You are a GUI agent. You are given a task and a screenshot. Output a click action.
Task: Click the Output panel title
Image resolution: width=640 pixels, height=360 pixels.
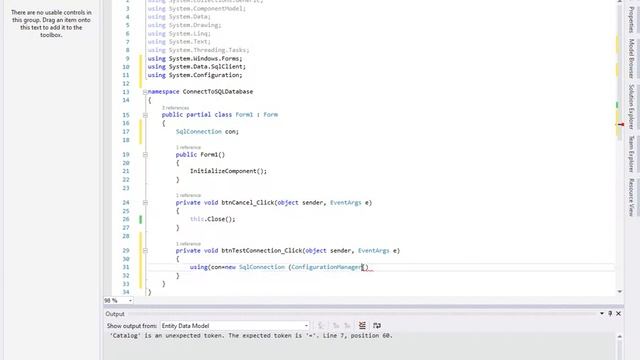(115, 314)
